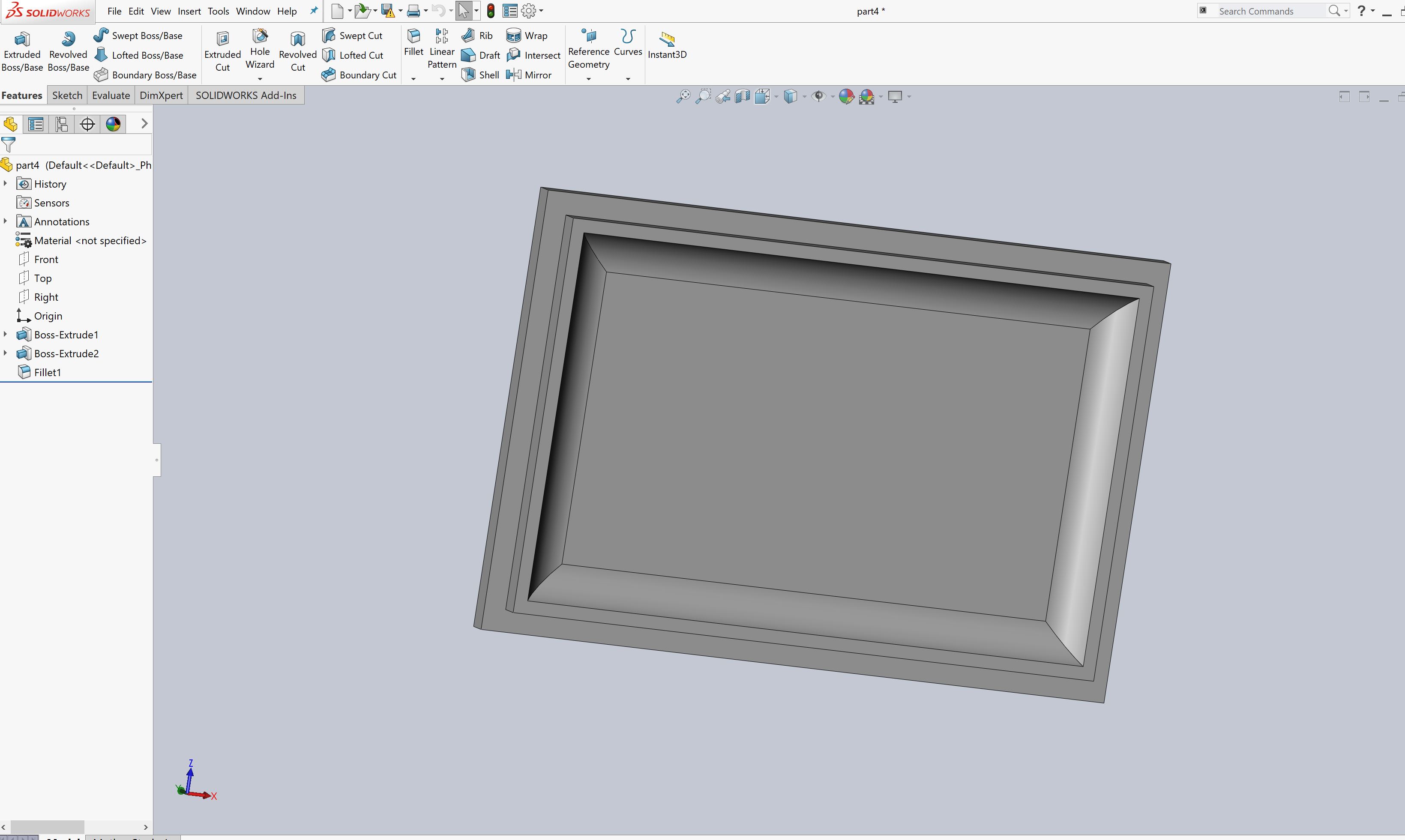The width and height of the screenshot is (1405, 840).
Task: Open the Edit Appearance tool
Action: (846, 96)
